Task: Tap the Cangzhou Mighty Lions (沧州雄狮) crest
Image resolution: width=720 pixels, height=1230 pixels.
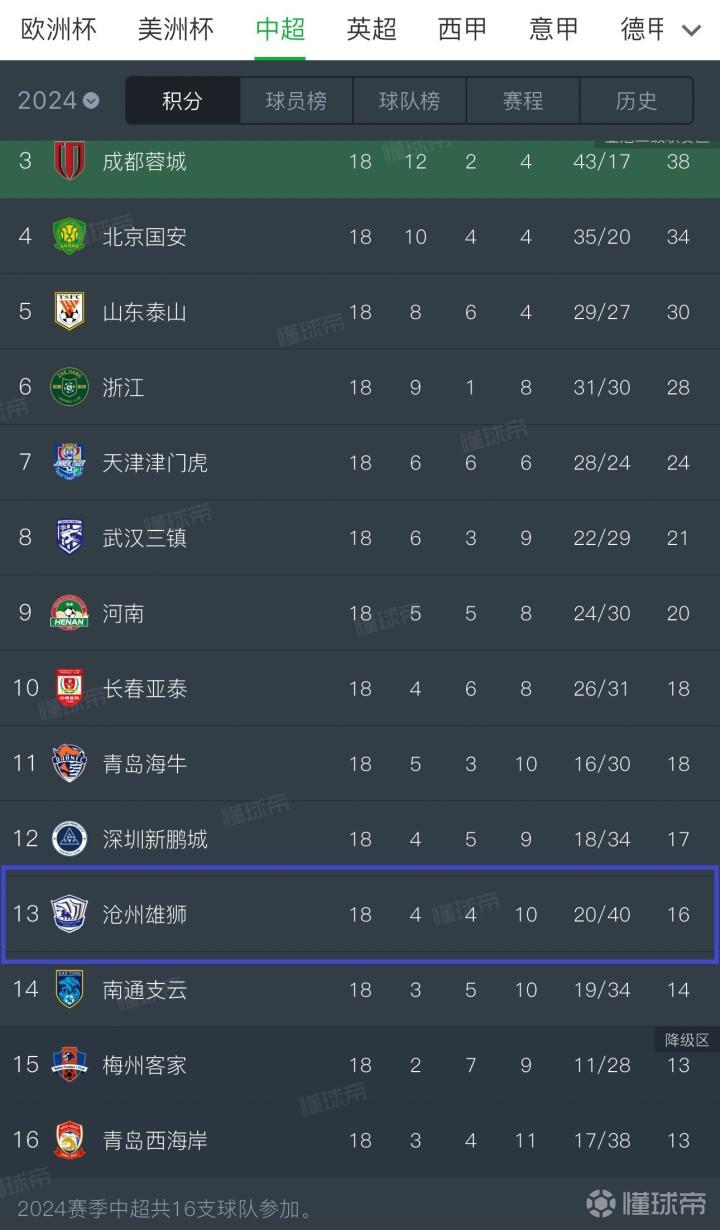Action: (69, 914)
